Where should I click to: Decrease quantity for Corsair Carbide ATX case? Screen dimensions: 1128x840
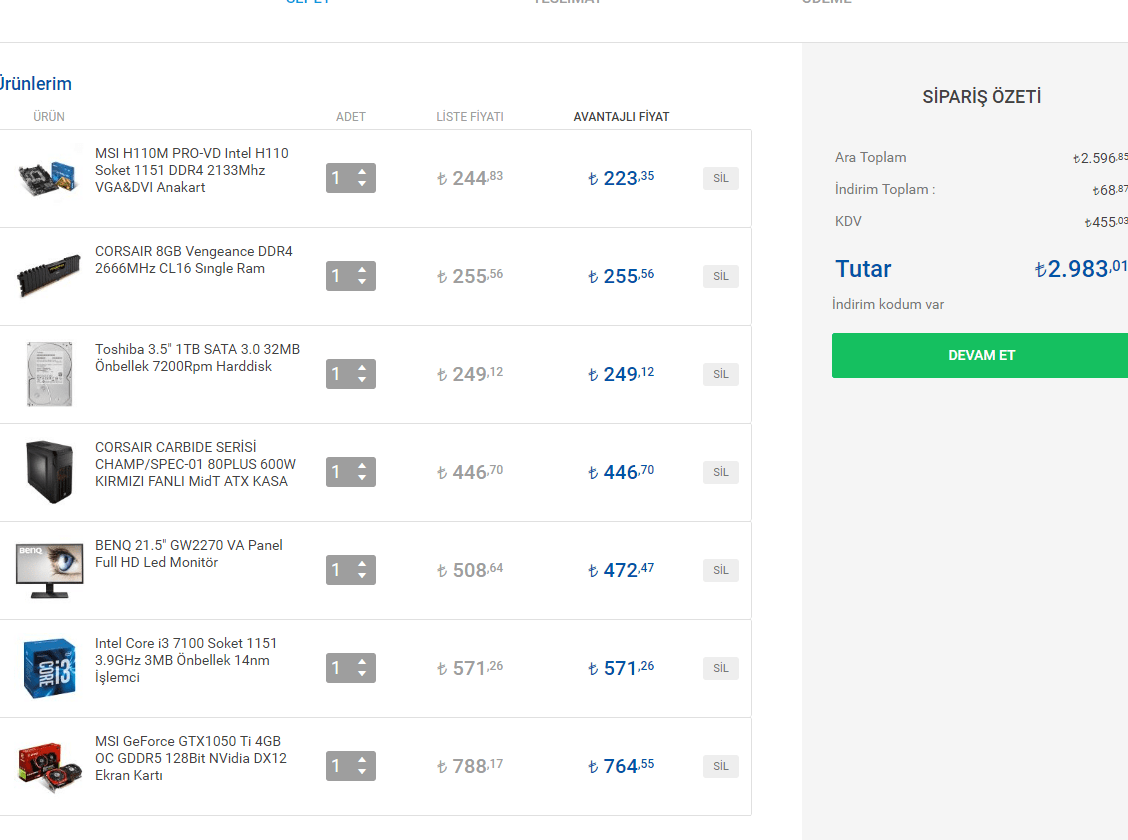coord(362,478)
